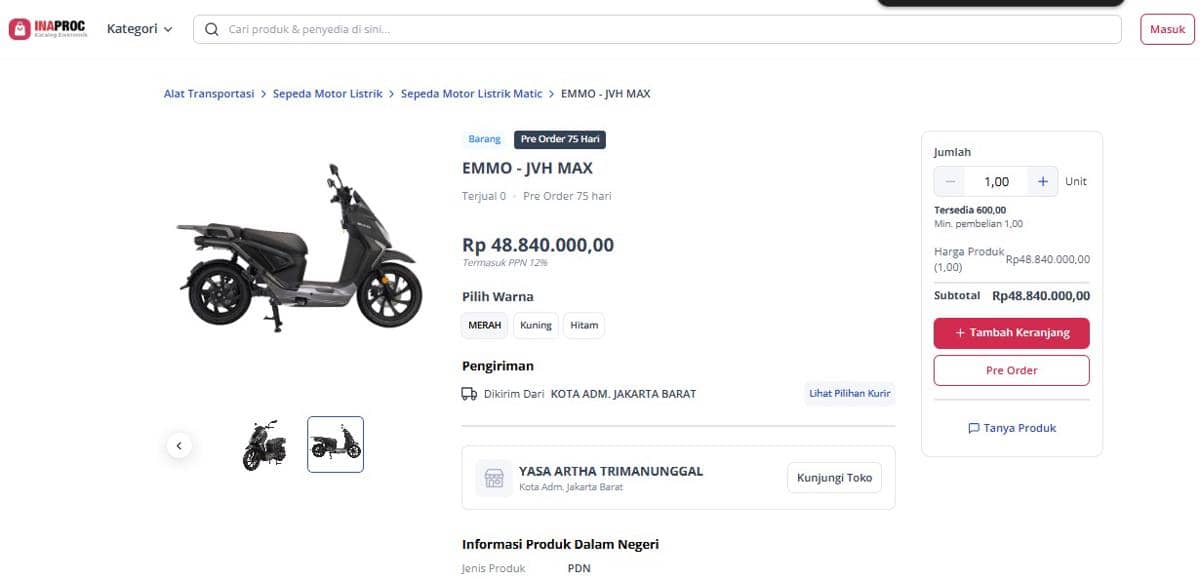Click the search magnifier icon
The image size is (1200, 579).
pos(211,29)
